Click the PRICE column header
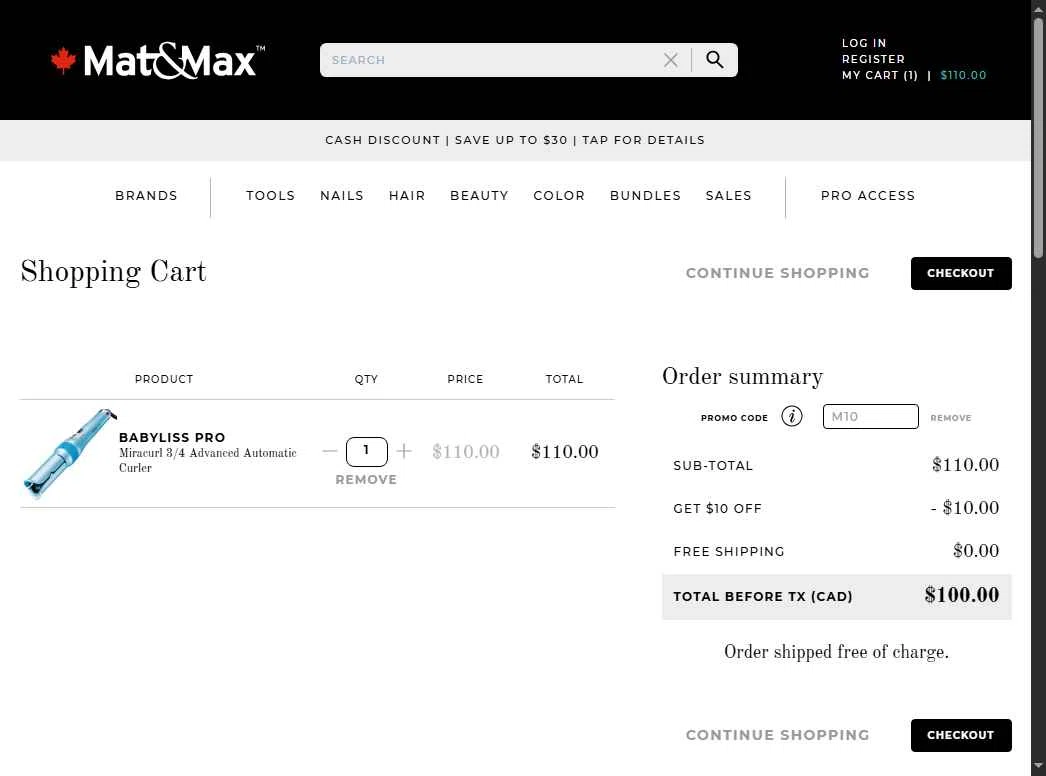The width and height of the screenshot is (1046, 776). point(465,379)
